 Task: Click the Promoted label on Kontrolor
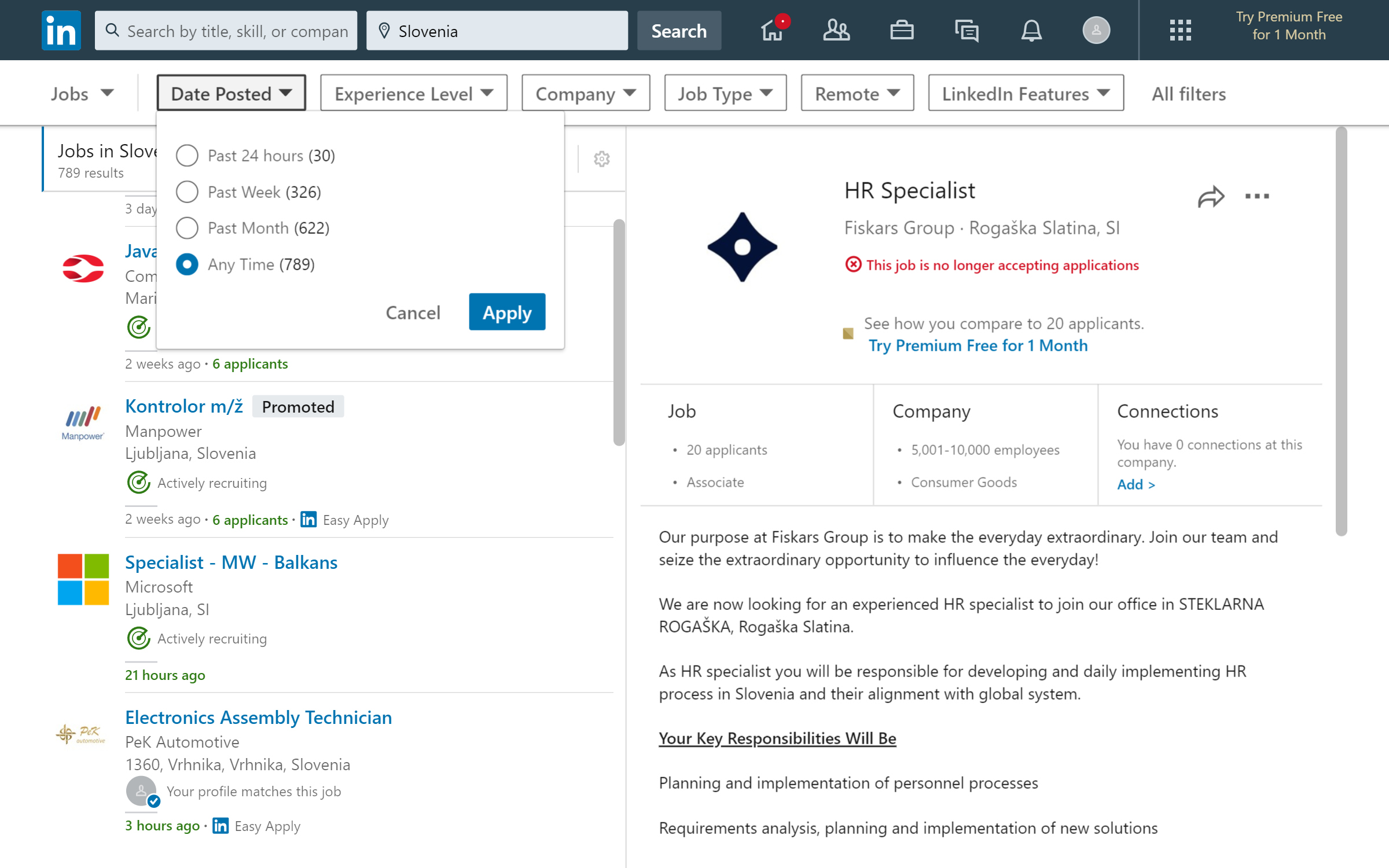[x=298, y=406]
